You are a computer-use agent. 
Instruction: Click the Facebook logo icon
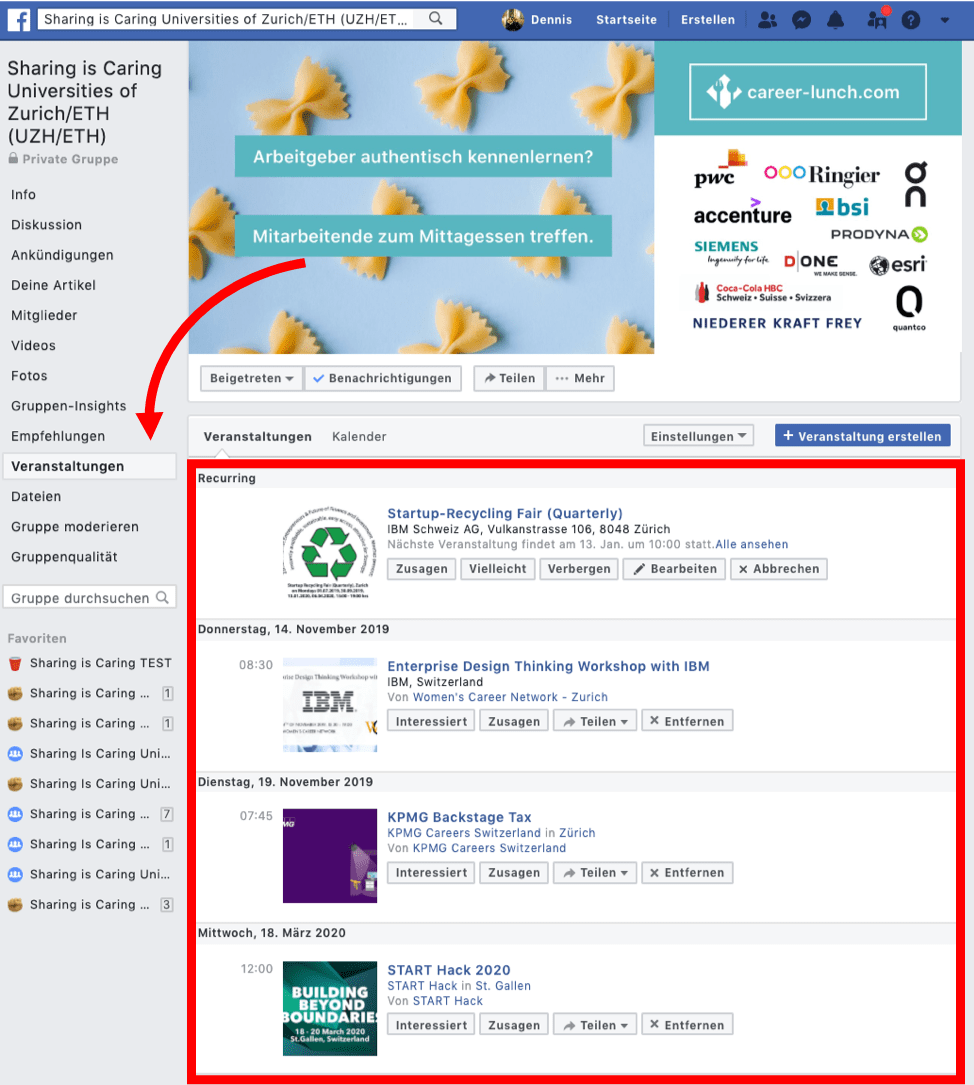point(19,19)
